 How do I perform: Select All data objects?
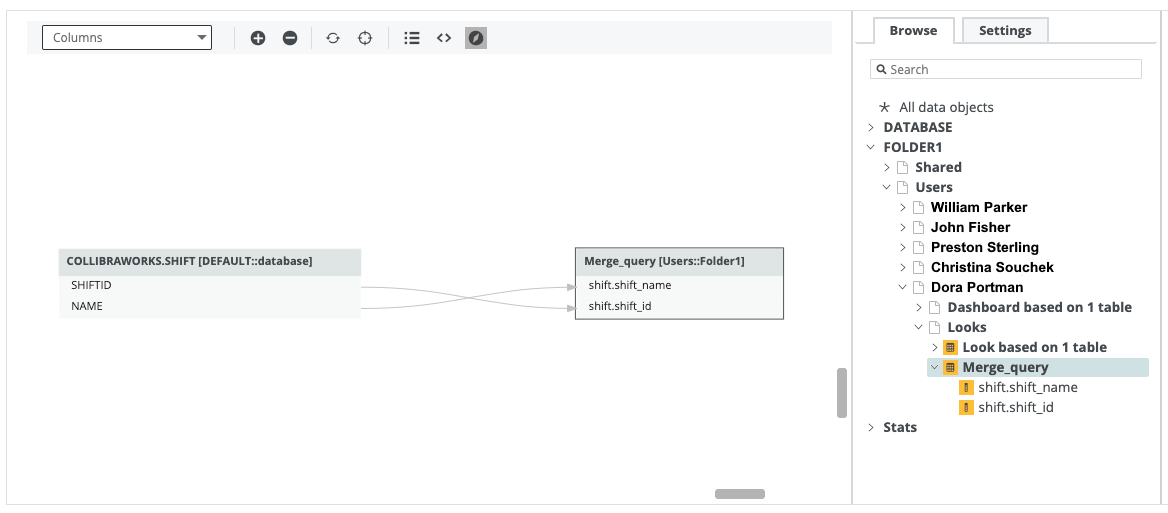click(x=945, y=107)
